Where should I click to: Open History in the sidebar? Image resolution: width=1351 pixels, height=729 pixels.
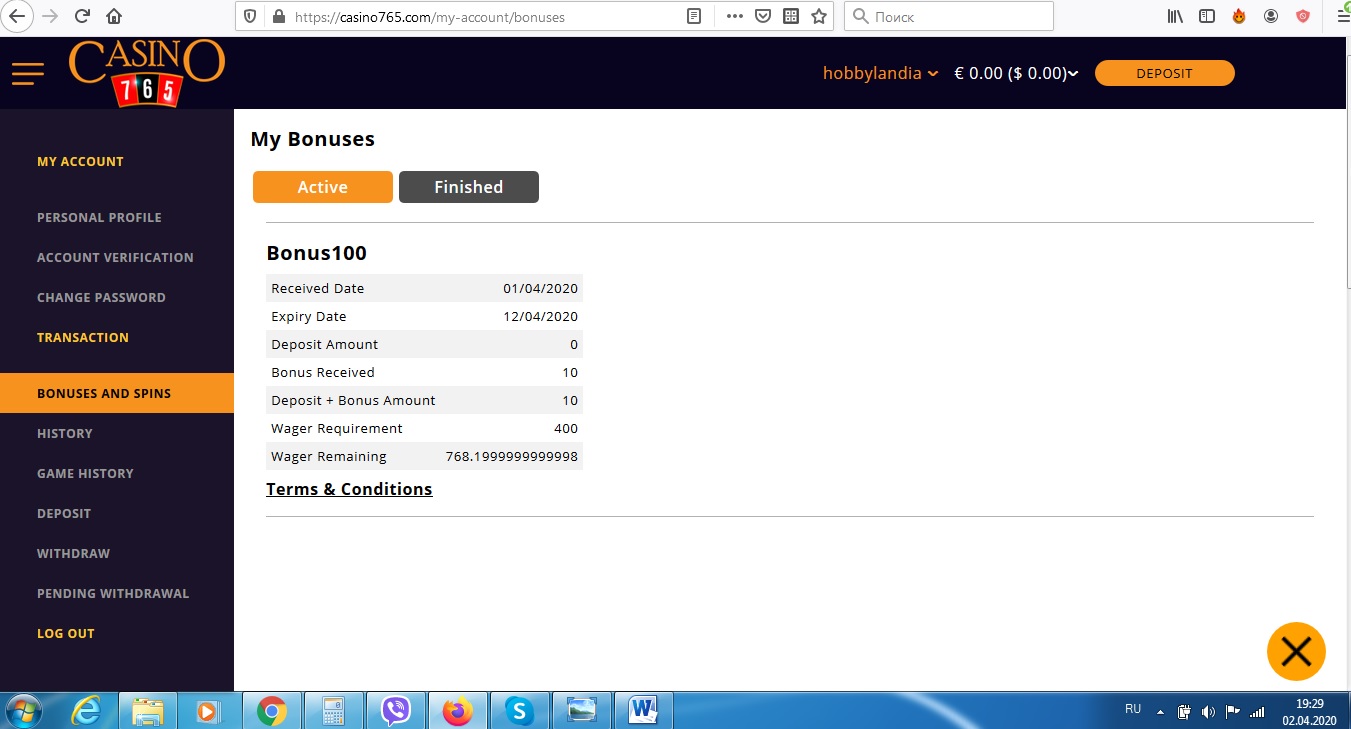65,433
